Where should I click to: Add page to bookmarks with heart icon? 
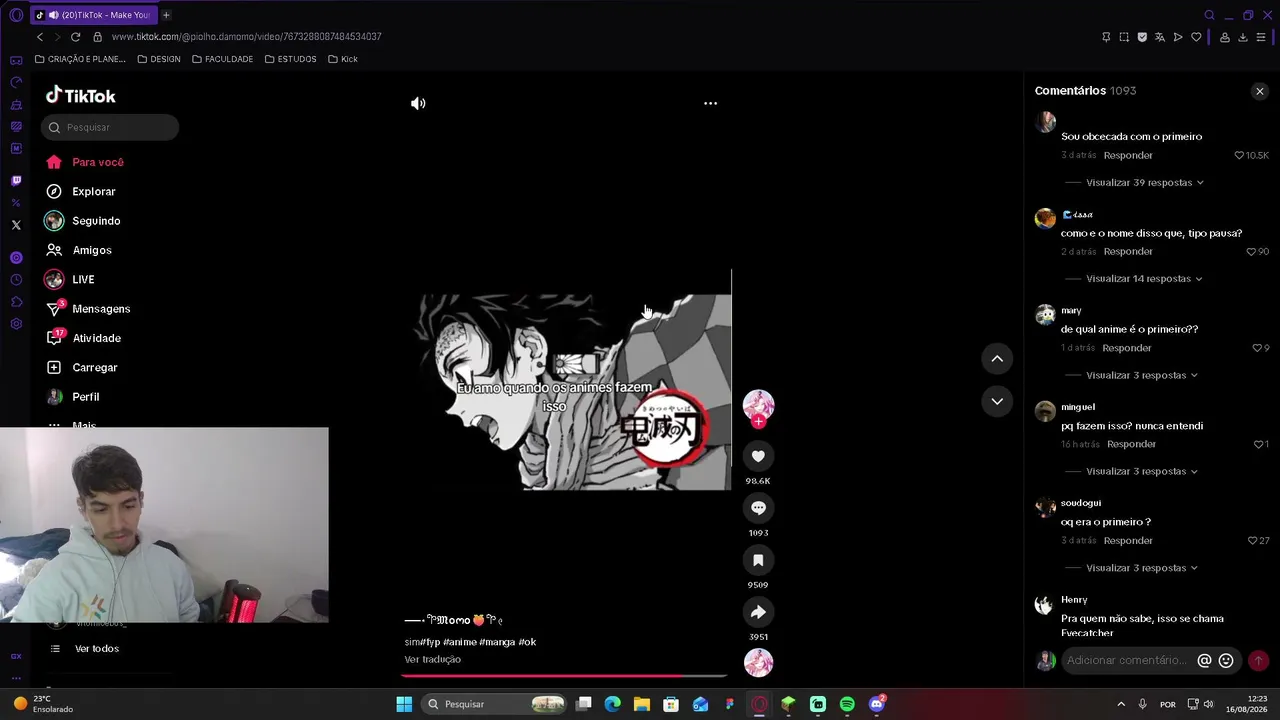[1196, 37]
